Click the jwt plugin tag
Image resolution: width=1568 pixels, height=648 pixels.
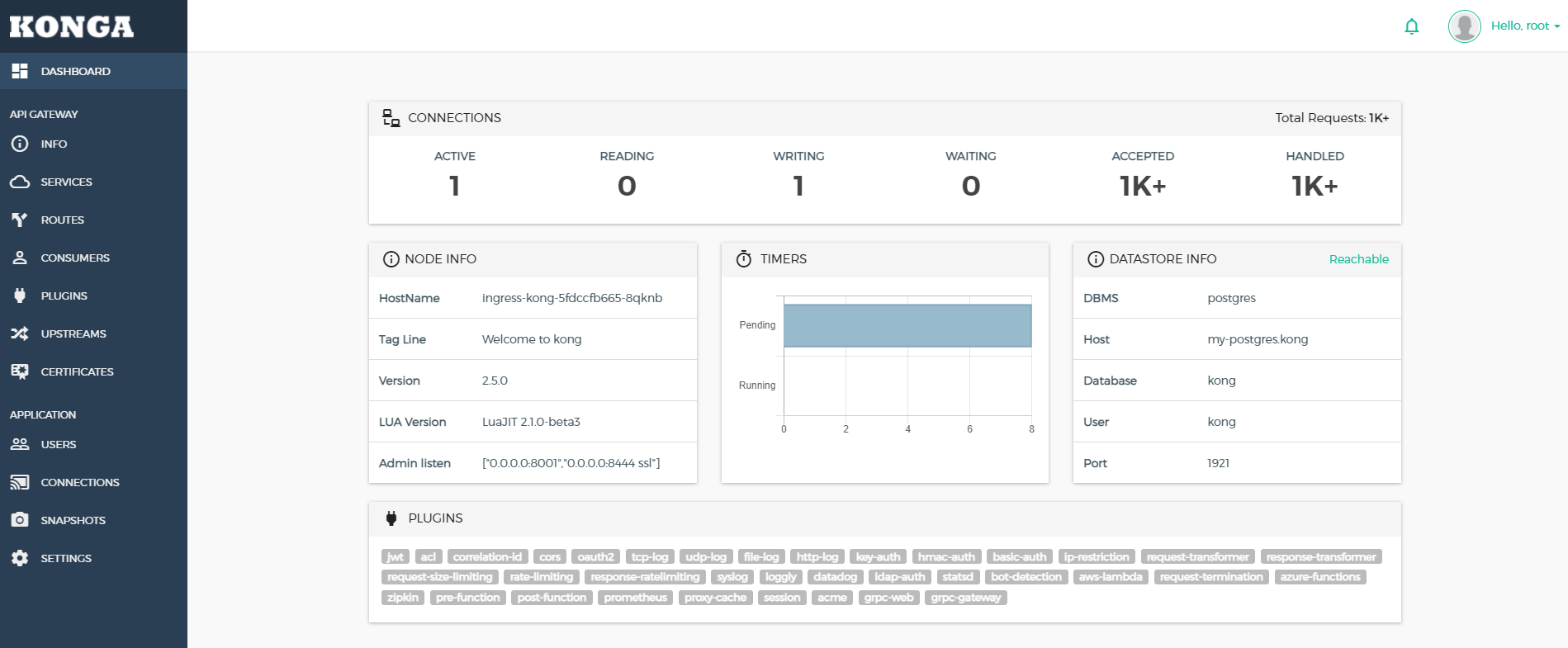point(396,557)
